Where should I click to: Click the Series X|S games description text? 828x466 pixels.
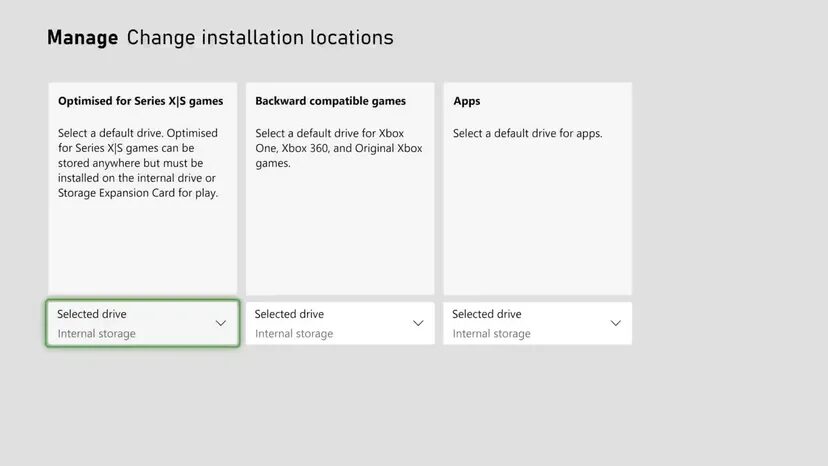(x=138, y=163)
